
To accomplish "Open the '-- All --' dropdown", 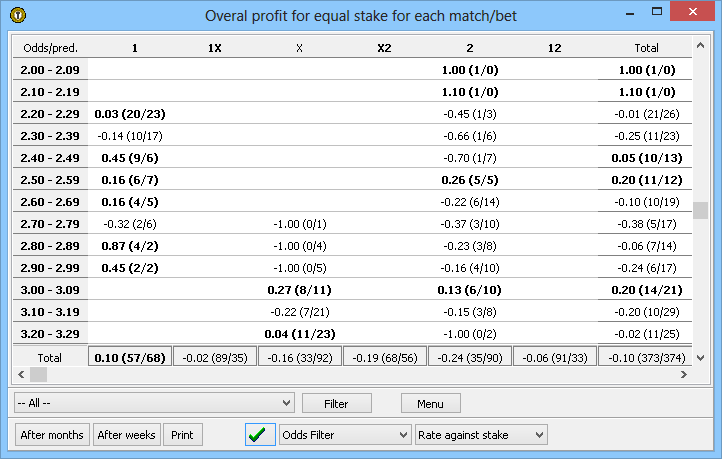I will pyautogui.click(x=153, y=403).
